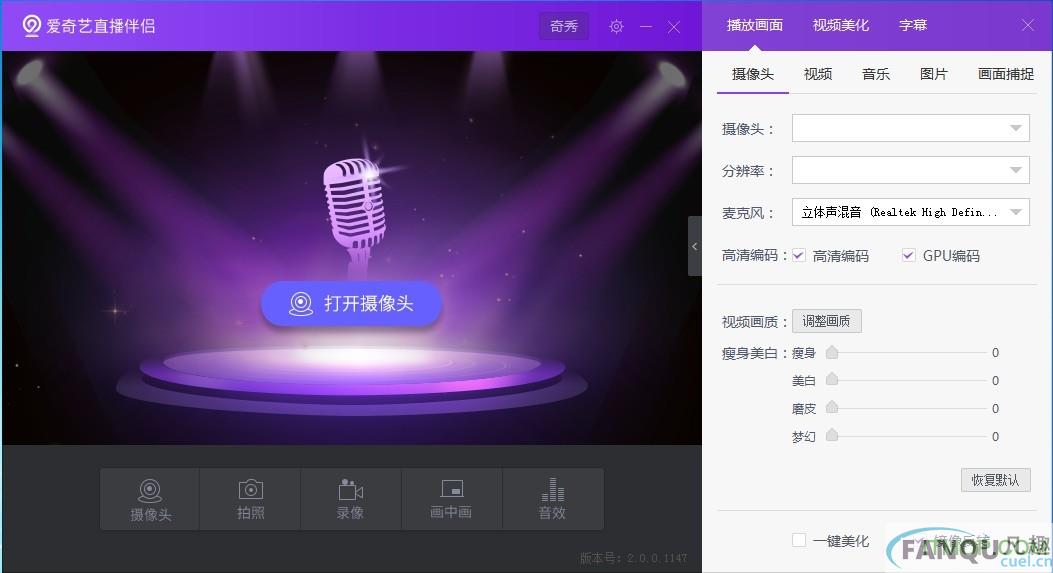Click the 调整画质 button

click(x=827, y=321)
